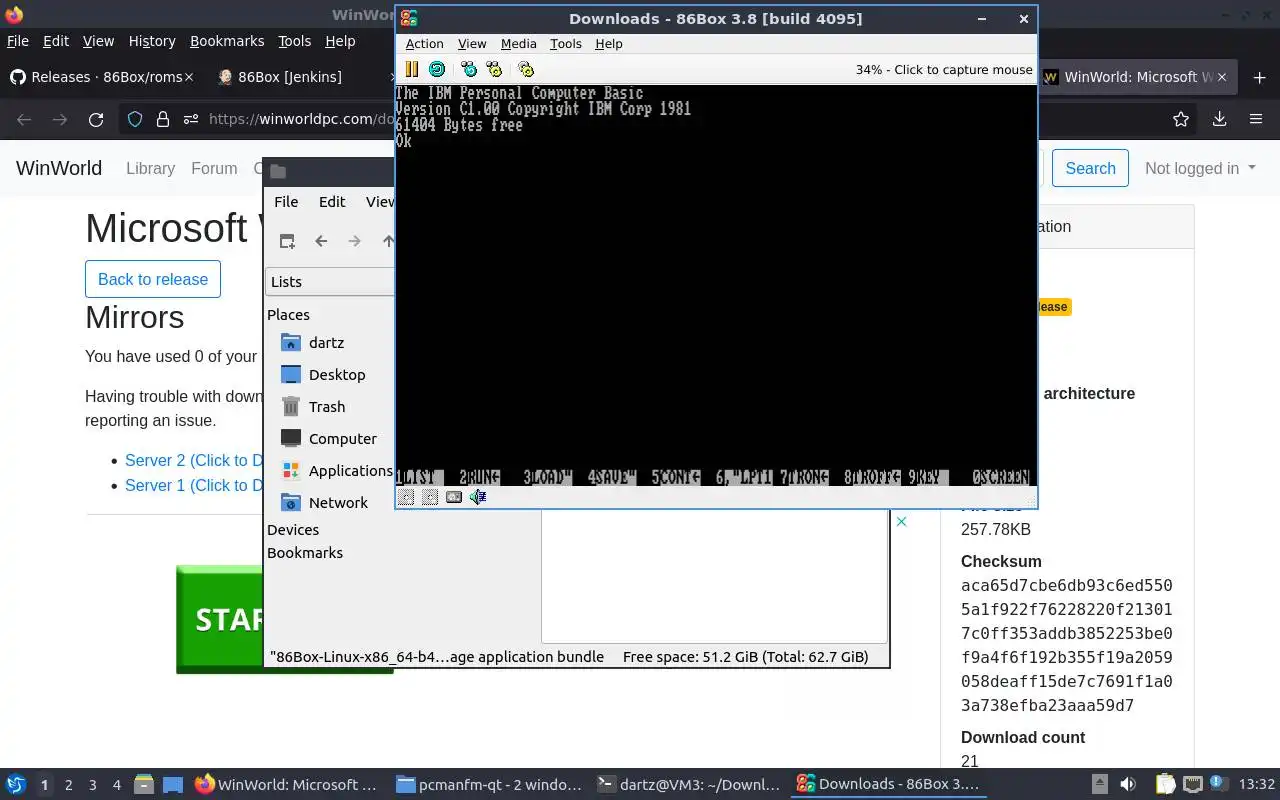
Task: Expand the Not logged in dropdown
Action: 1200,168
